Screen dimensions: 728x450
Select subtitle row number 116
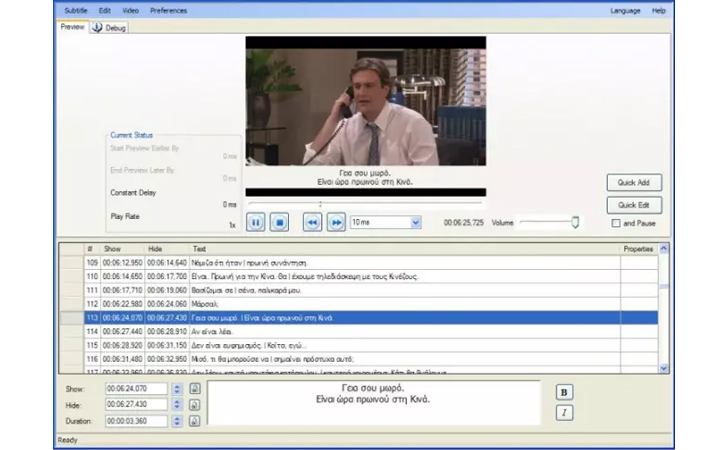click(358, 359)
